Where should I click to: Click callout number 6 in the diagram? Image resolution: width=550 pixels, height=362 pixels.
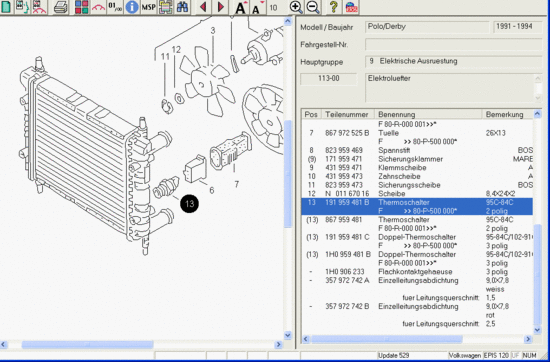tap(212, 190)
